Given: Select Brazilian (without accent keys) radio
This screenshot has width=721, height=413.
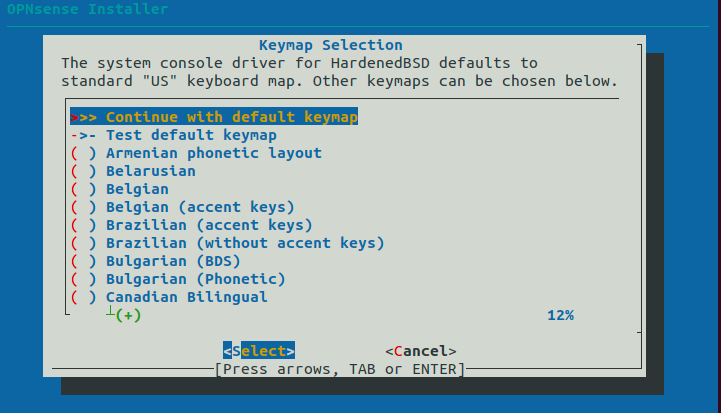Looking at the screenshot, I should pyautogui.click(x=228, y=243).
